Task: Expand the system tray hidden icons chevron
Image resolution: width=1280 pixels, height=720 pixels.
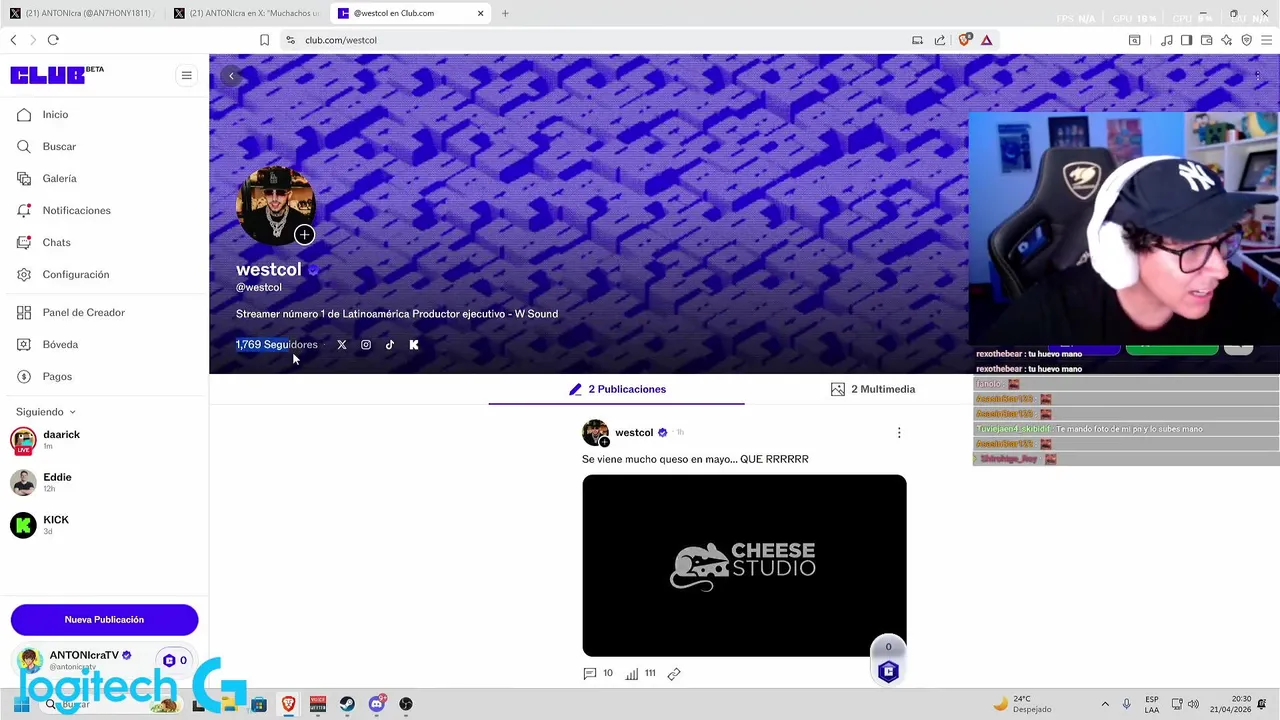Action: click(x=1105, y=704)
